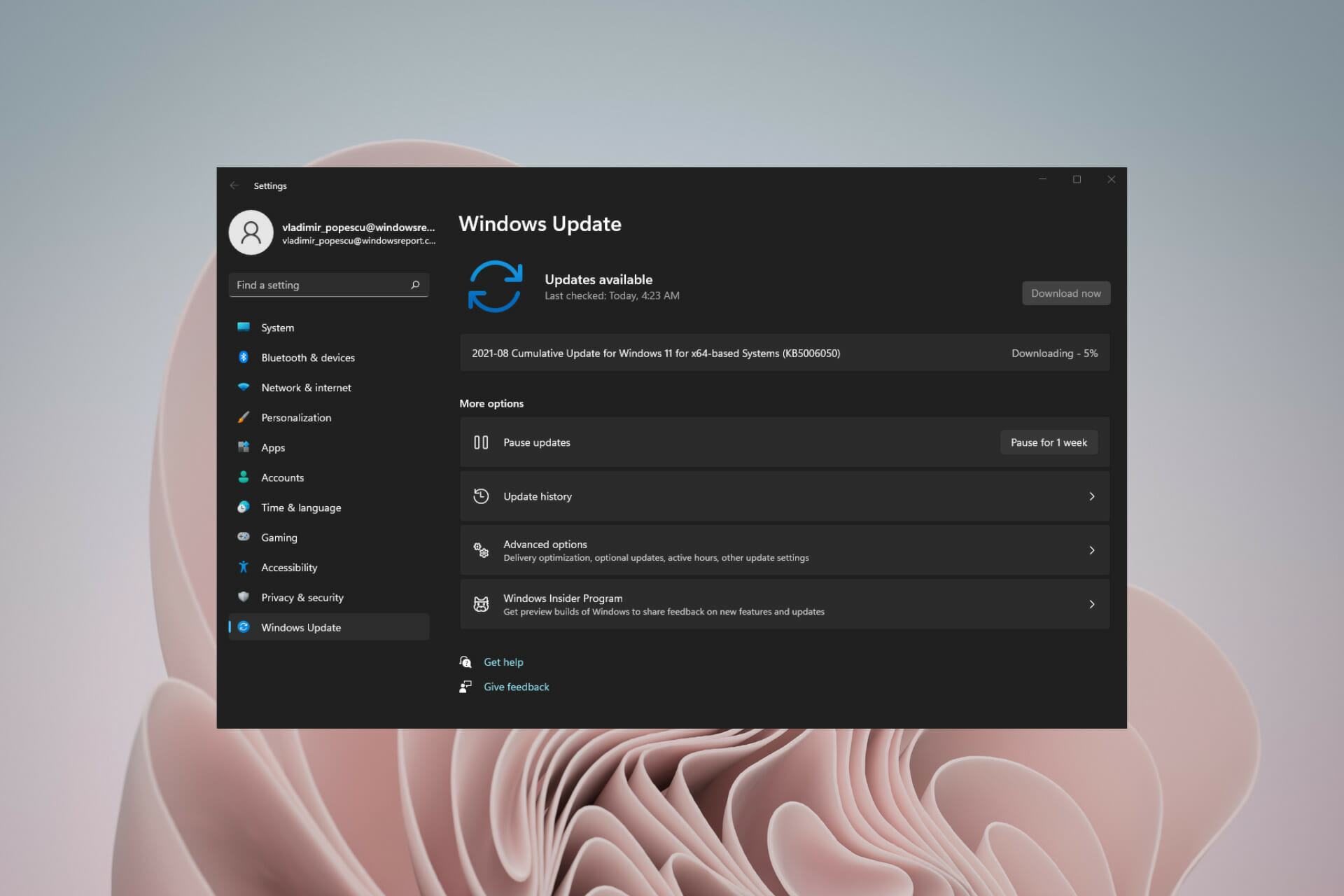
Task: Click the large blue update sync icon
Action: [495, 286]
